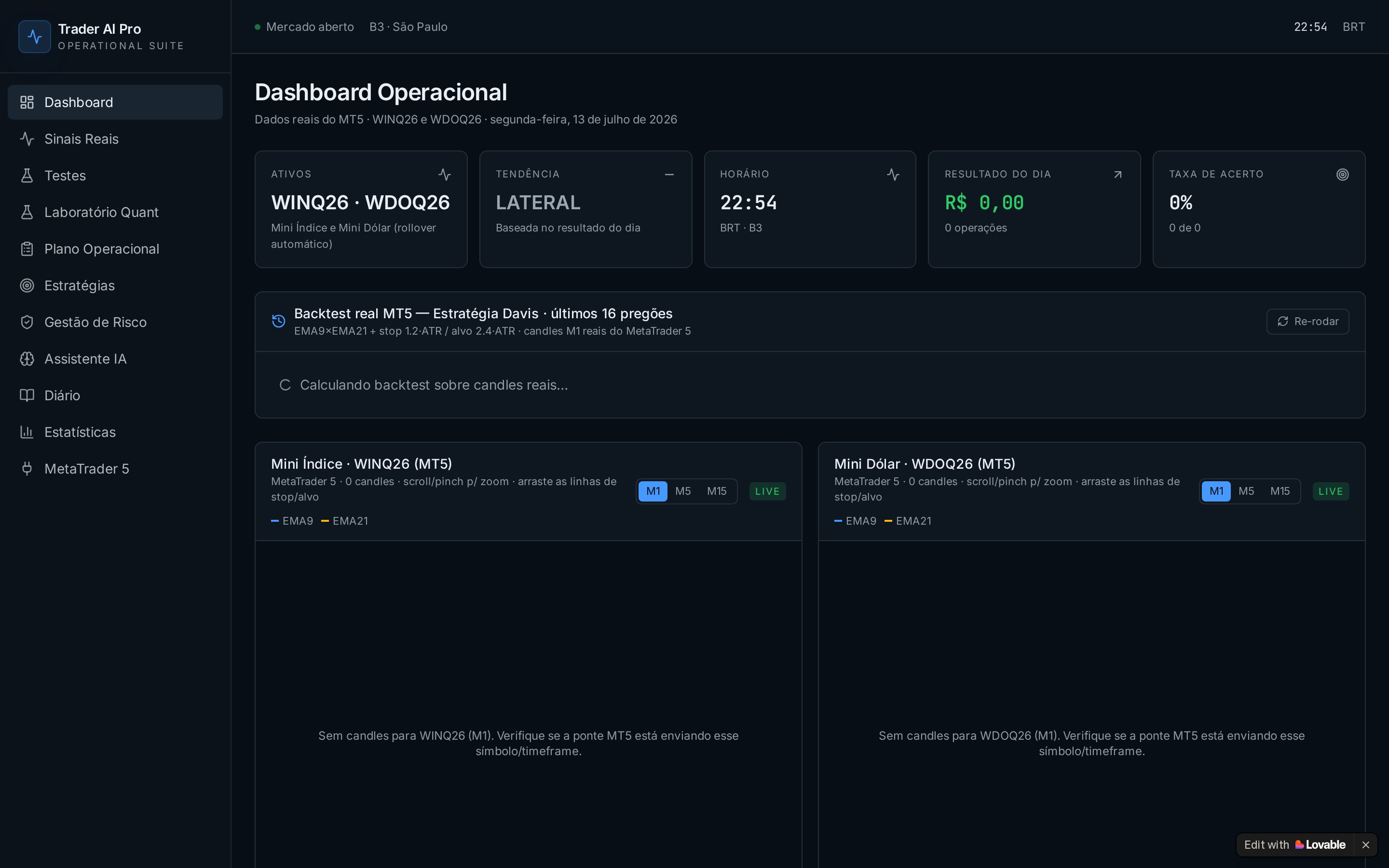
Task: Click the Dashboard Operacional heading
Action: pyautogui.click(x=381, y=93)
